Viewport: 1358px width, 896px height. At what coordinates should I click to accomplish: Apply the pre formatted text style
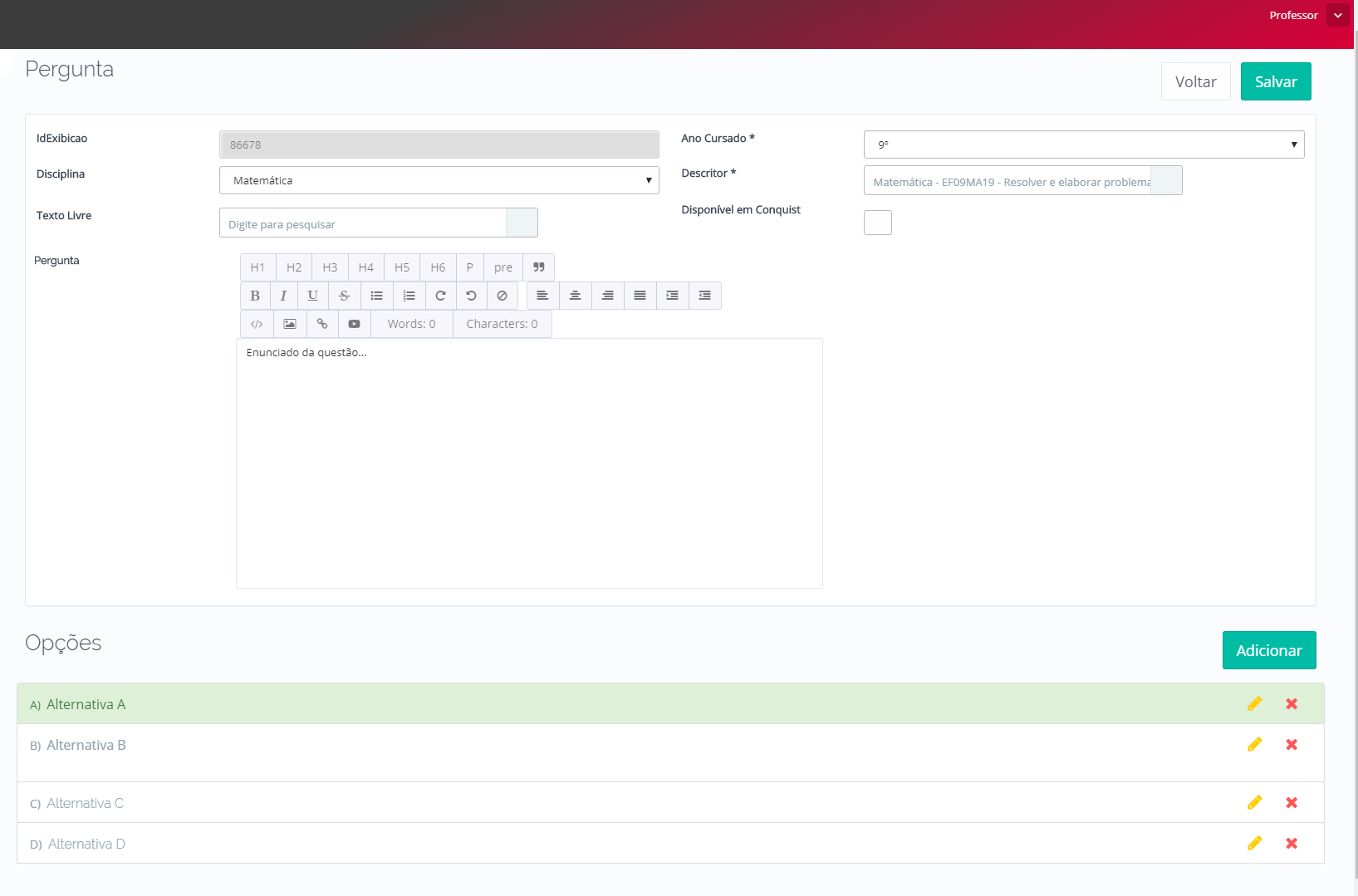[503, 267]
